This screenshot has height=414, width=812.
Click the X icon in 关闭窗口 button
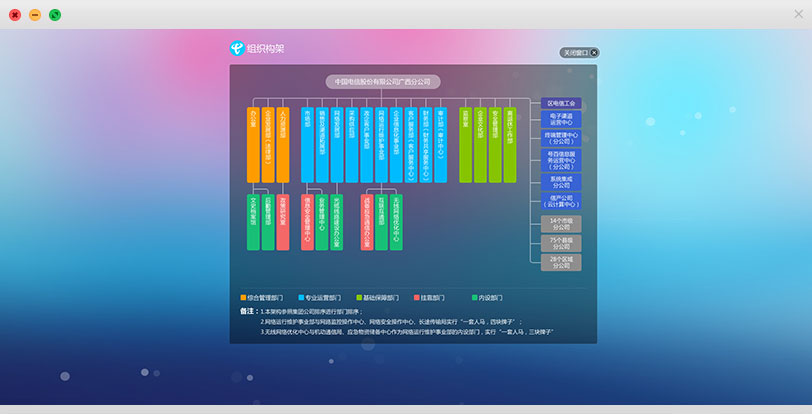click(594, 53)
